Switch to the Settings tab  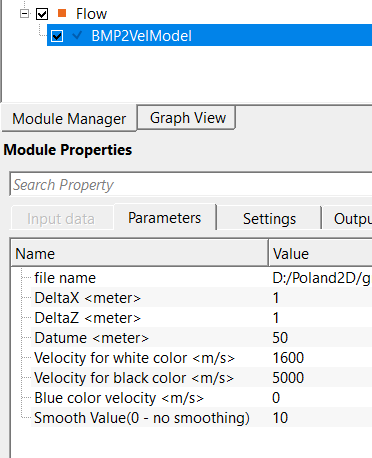(269, 219)
